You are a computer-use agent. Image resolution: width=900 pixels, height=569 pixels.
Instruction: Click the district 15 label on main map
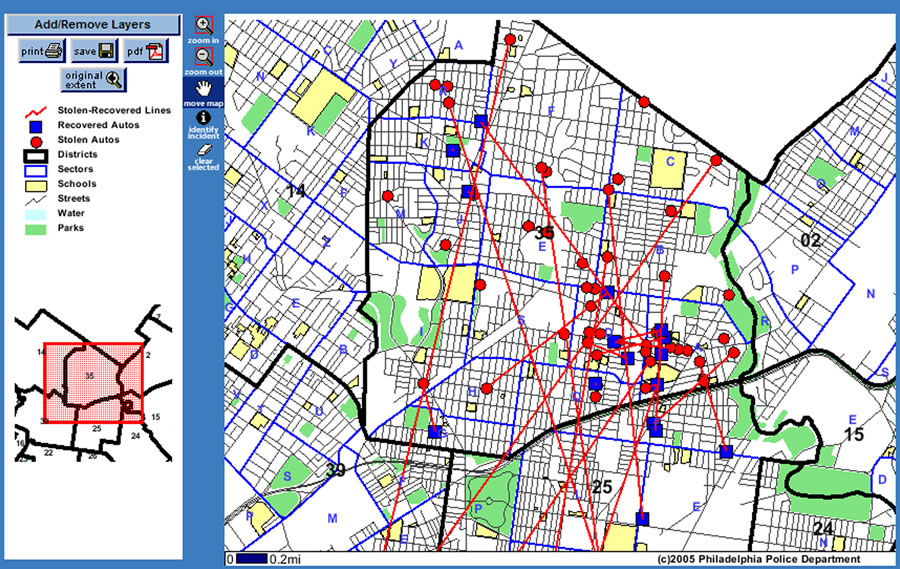pos(854,435)
